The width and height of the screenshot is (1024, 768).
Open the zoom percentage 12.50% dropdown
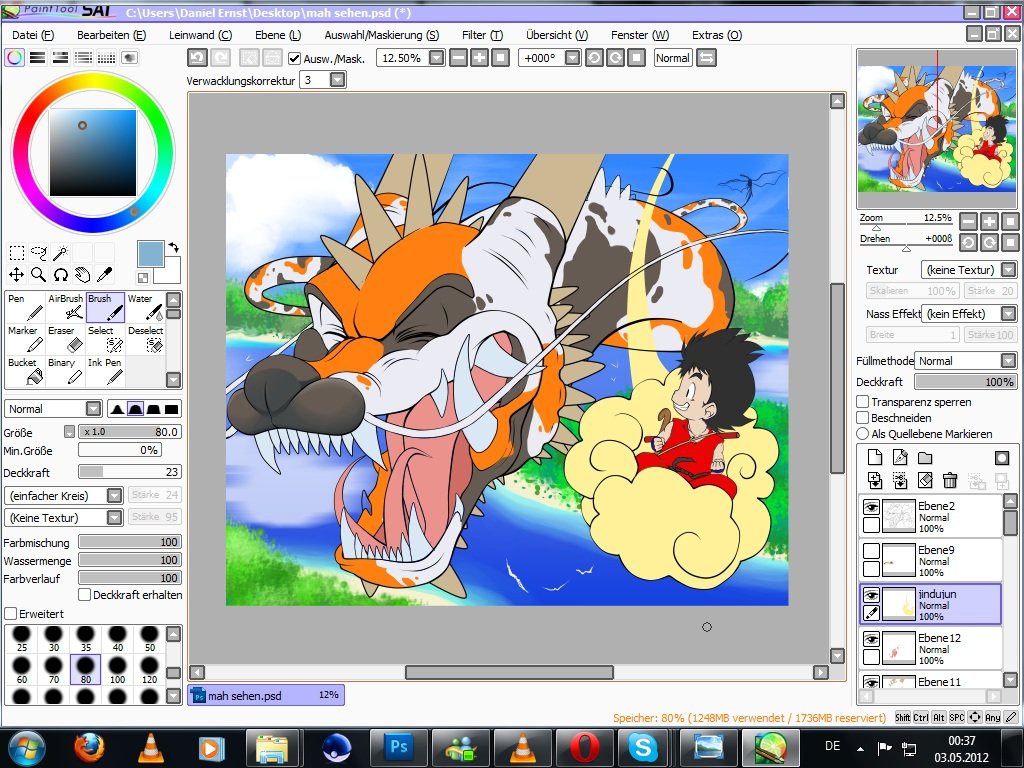[436, 58]
